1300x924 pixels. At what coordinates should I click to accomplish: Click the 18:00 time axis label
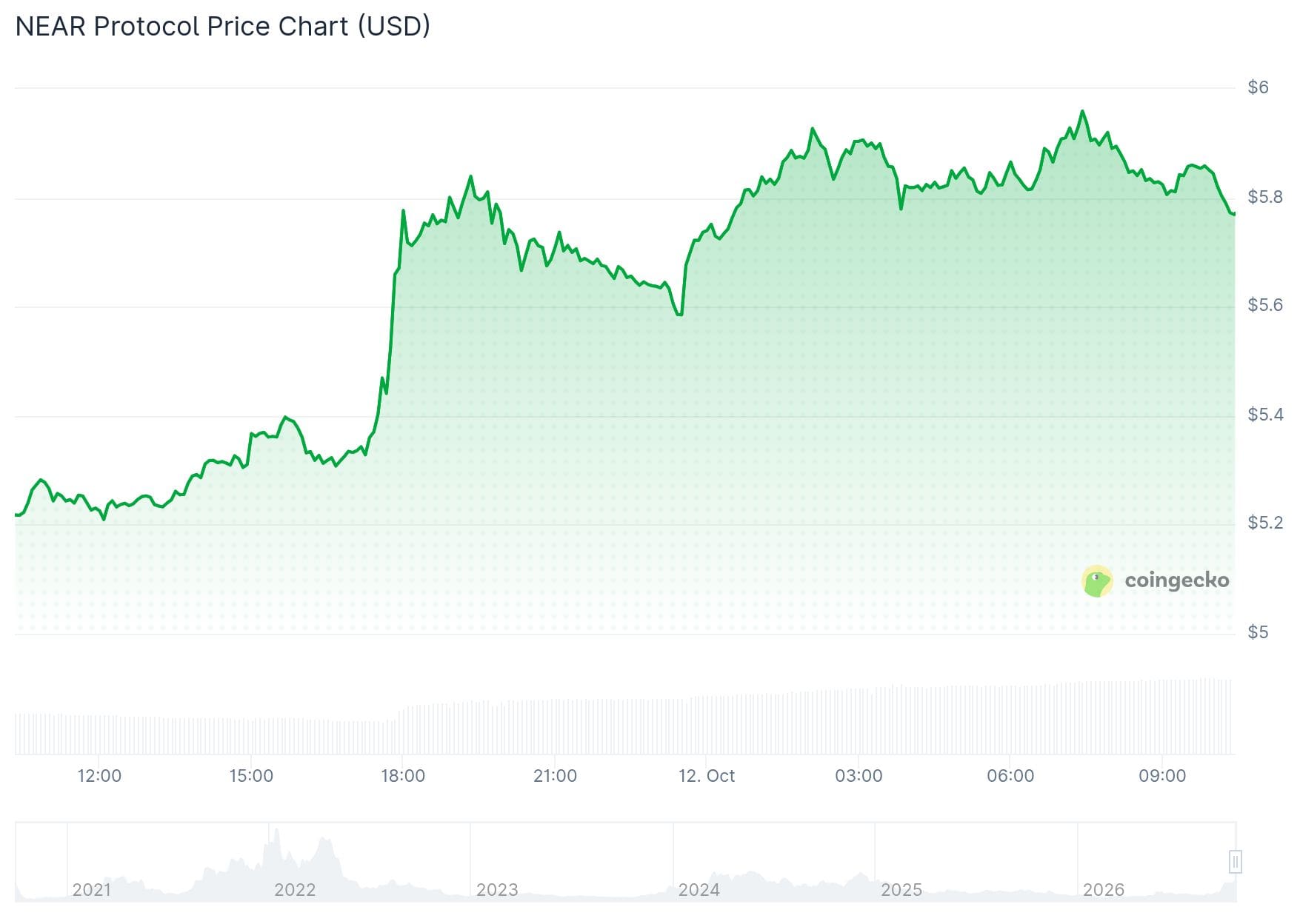coord(403,776)
